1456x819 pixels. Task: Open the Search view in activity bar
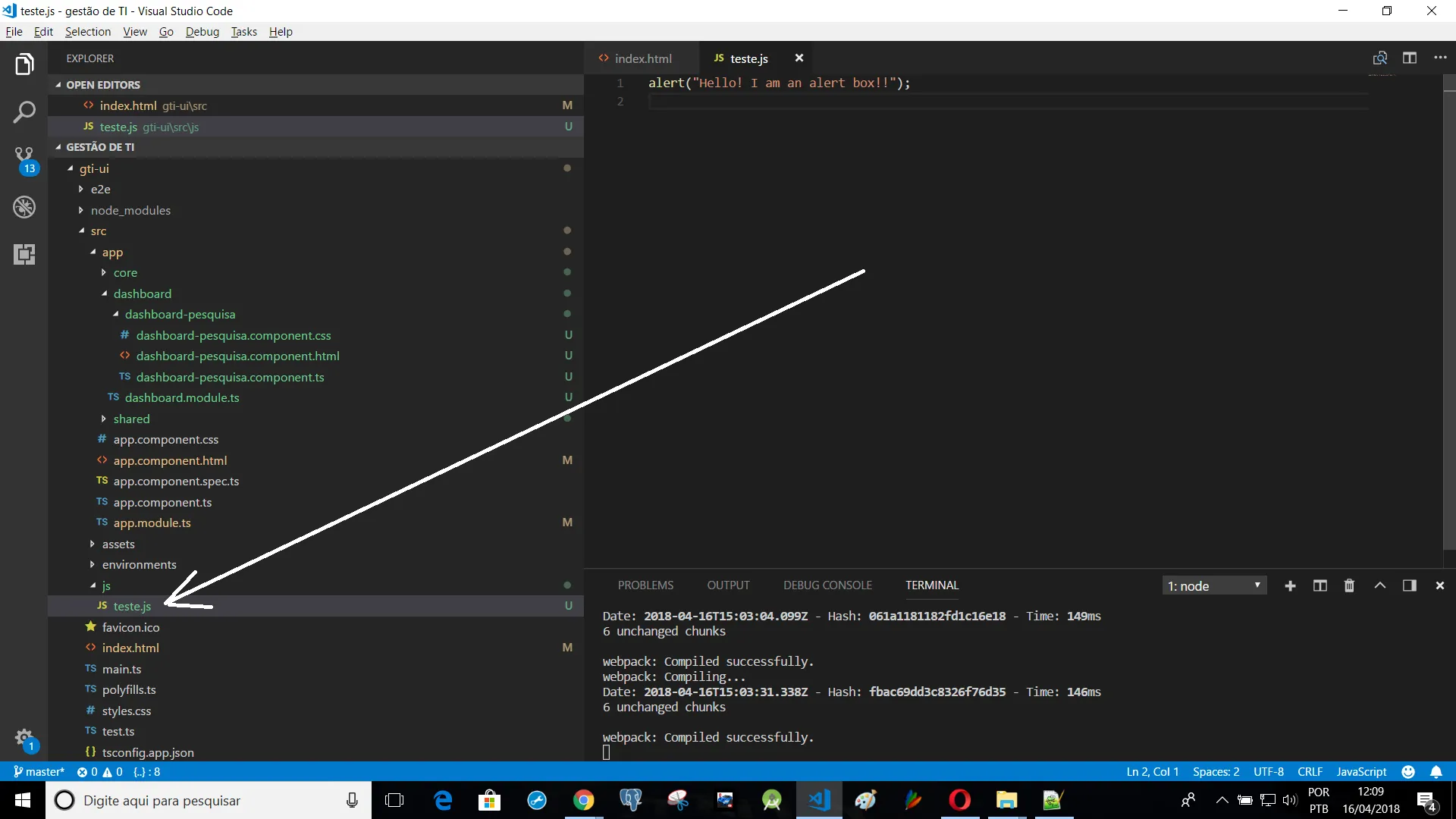[x=24, y=113]
